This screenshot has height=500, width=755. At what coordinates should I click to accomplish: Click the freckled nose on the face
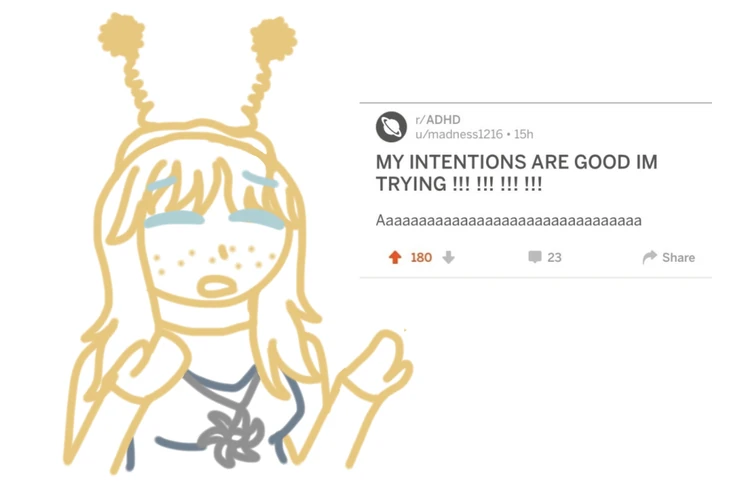[x=222, y=251]
